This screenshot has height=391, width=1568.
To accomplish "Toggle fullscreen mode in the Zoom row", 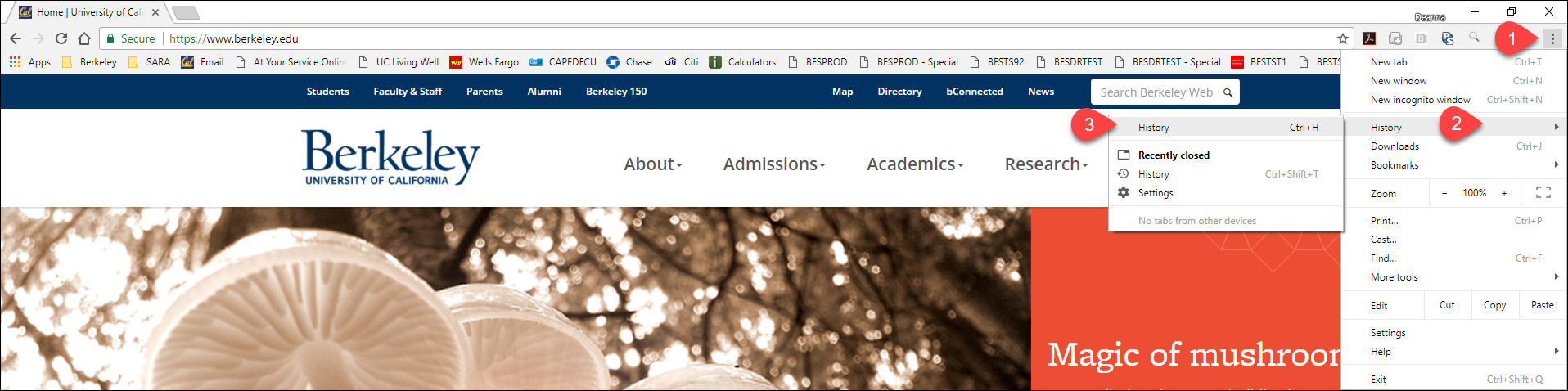I will click(x=1543, y=193).
